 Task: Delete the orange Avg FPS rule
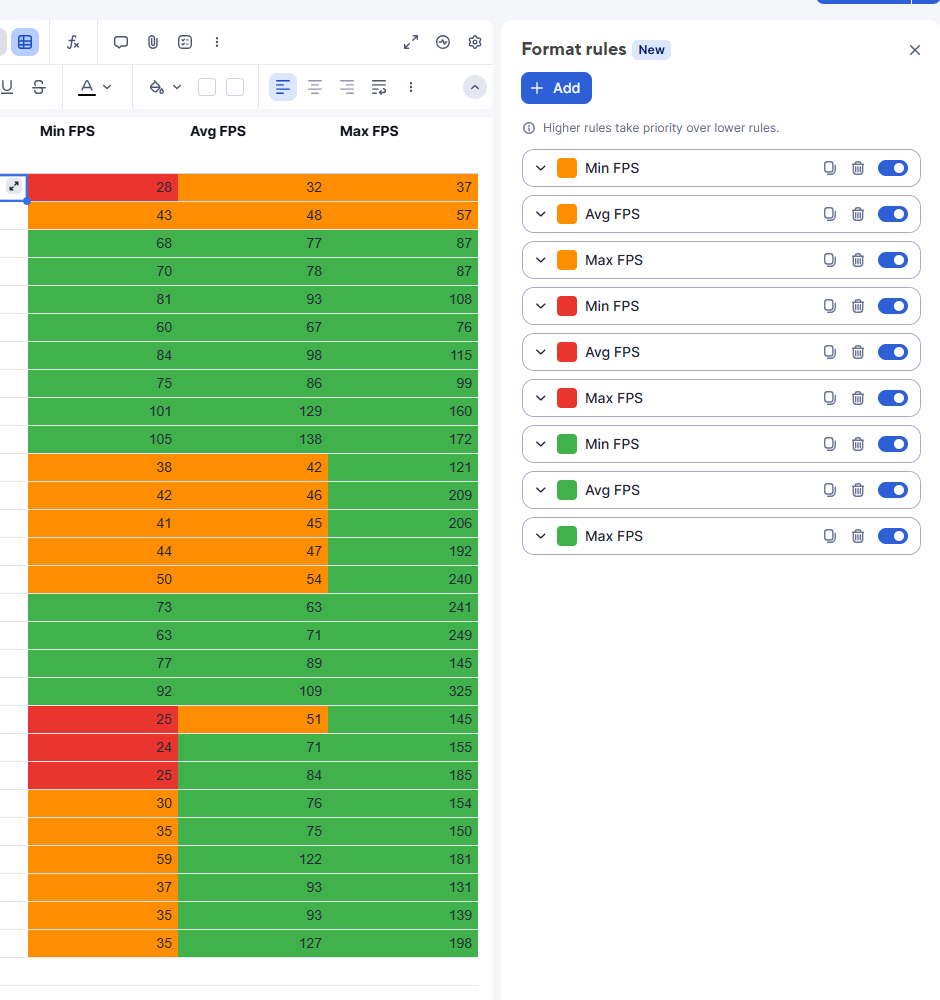tap(858, 214)
